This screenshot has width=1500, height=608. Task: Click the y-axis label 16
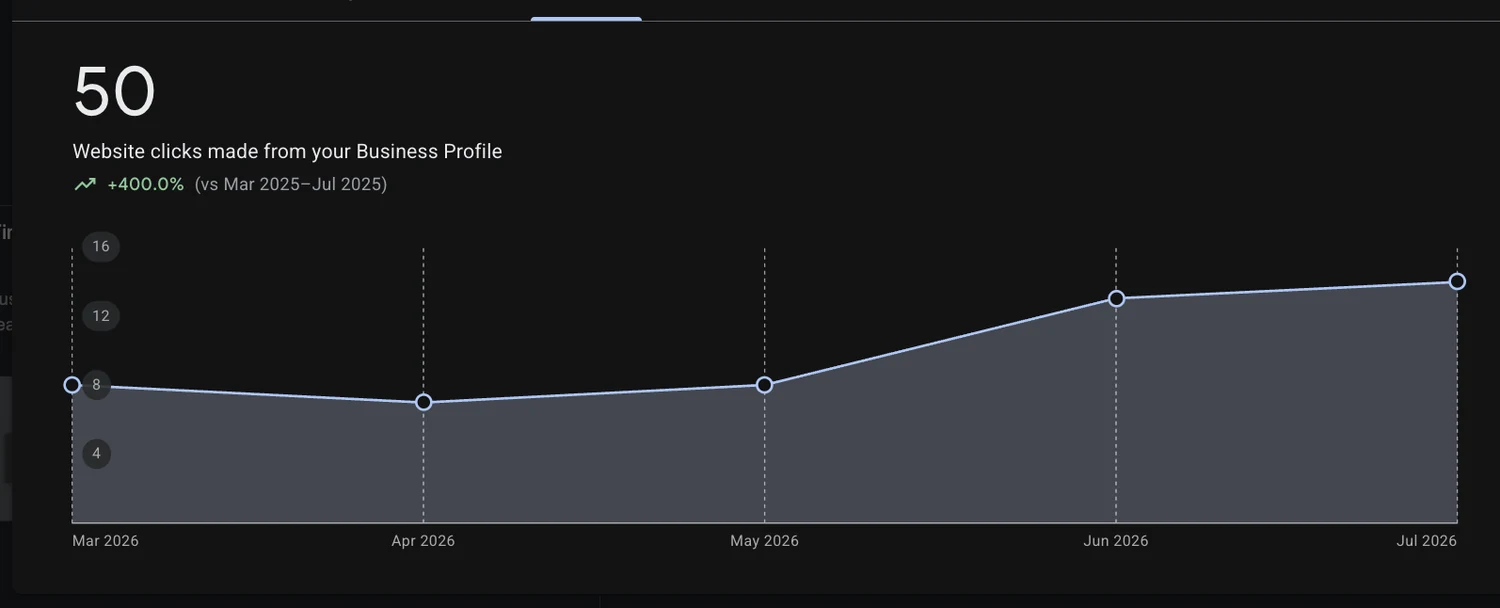pyautogui.click(x=101, y=247)
